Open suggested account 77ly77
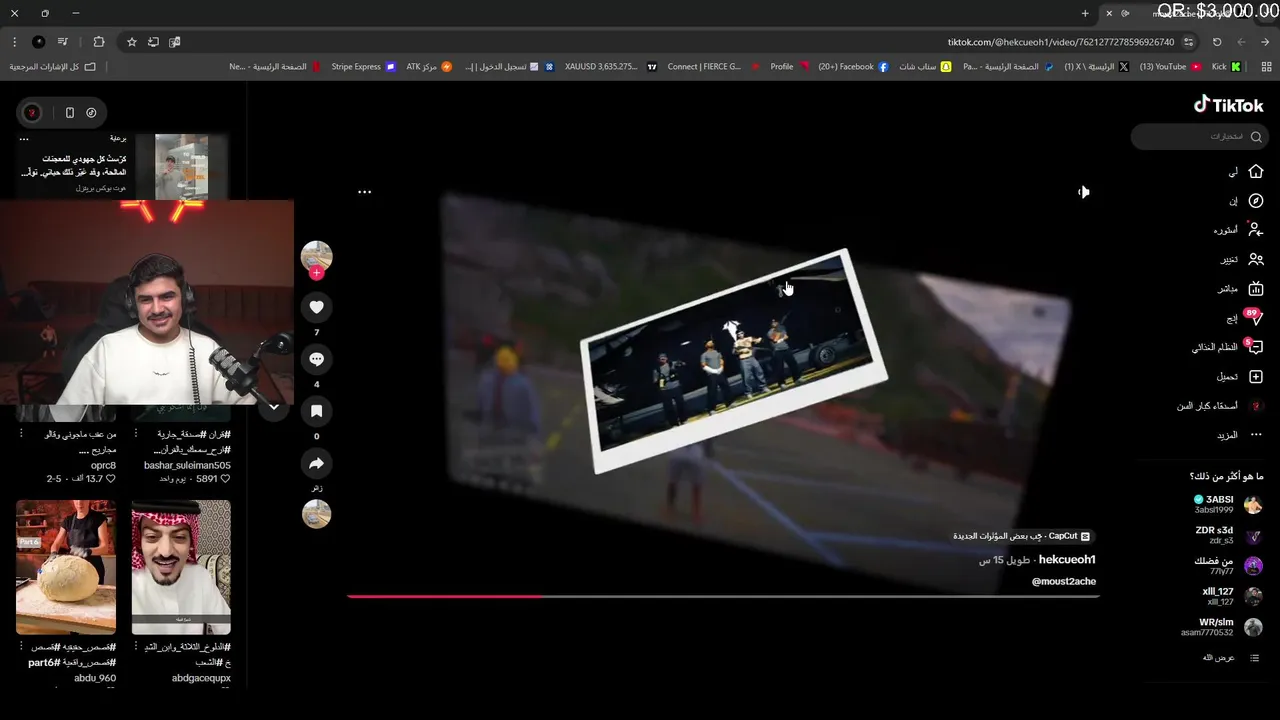This screenshot has height=720, width=1280. (1227, 566)
